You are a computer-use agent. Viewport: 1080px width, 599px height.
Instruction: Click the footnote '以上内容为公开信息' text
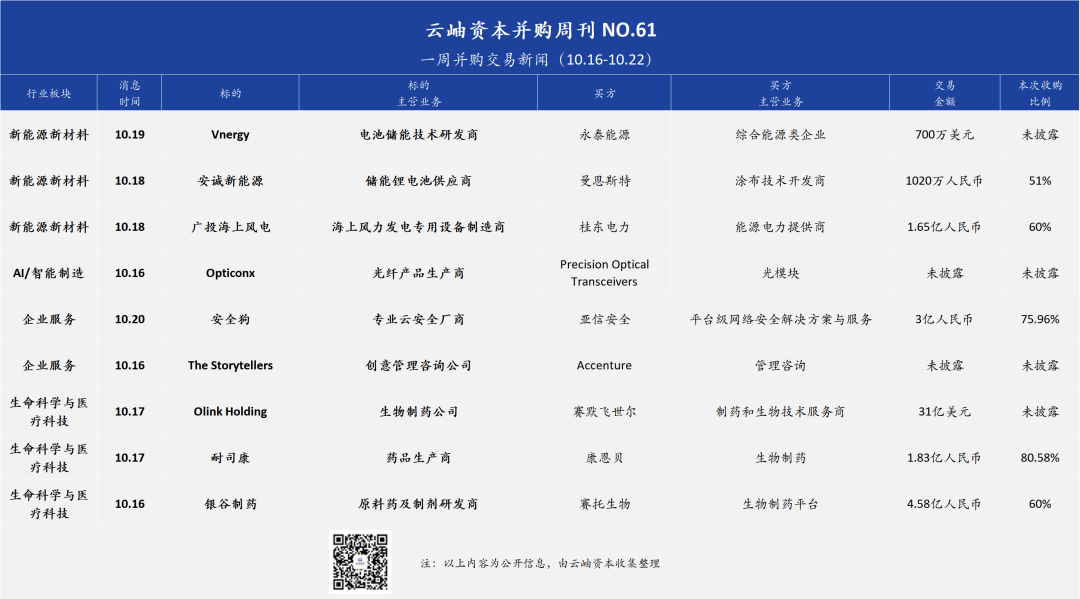496,563
